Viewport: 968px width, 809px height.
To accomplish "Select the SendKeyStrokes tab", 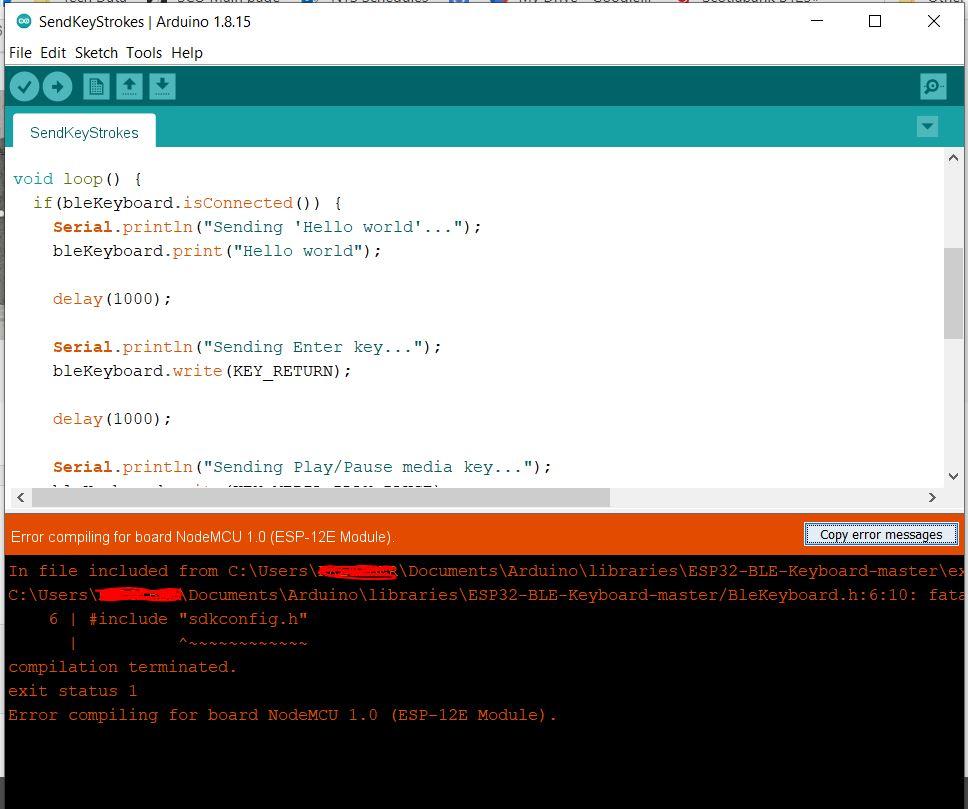I will pyautogui.click(x=84, y=132).
